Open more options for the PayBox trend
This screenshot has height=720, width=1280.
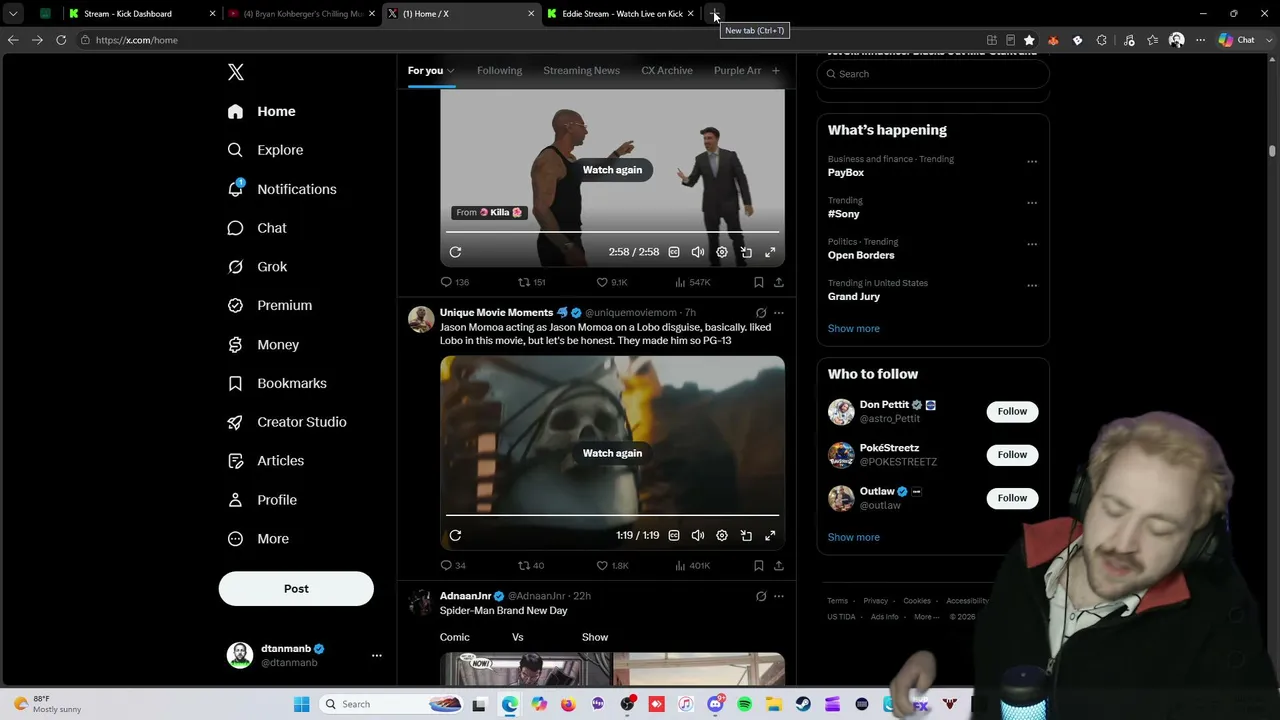tap(1032, 162)
